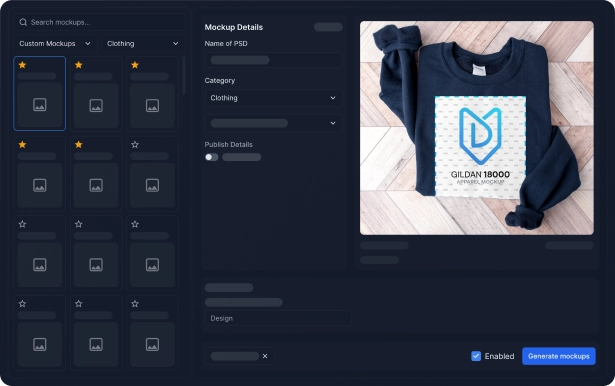Image resolution: width=615 pixels, height=386 pixels.
Task: Toggle the Publish Details switch
Action: pos(211,157)
